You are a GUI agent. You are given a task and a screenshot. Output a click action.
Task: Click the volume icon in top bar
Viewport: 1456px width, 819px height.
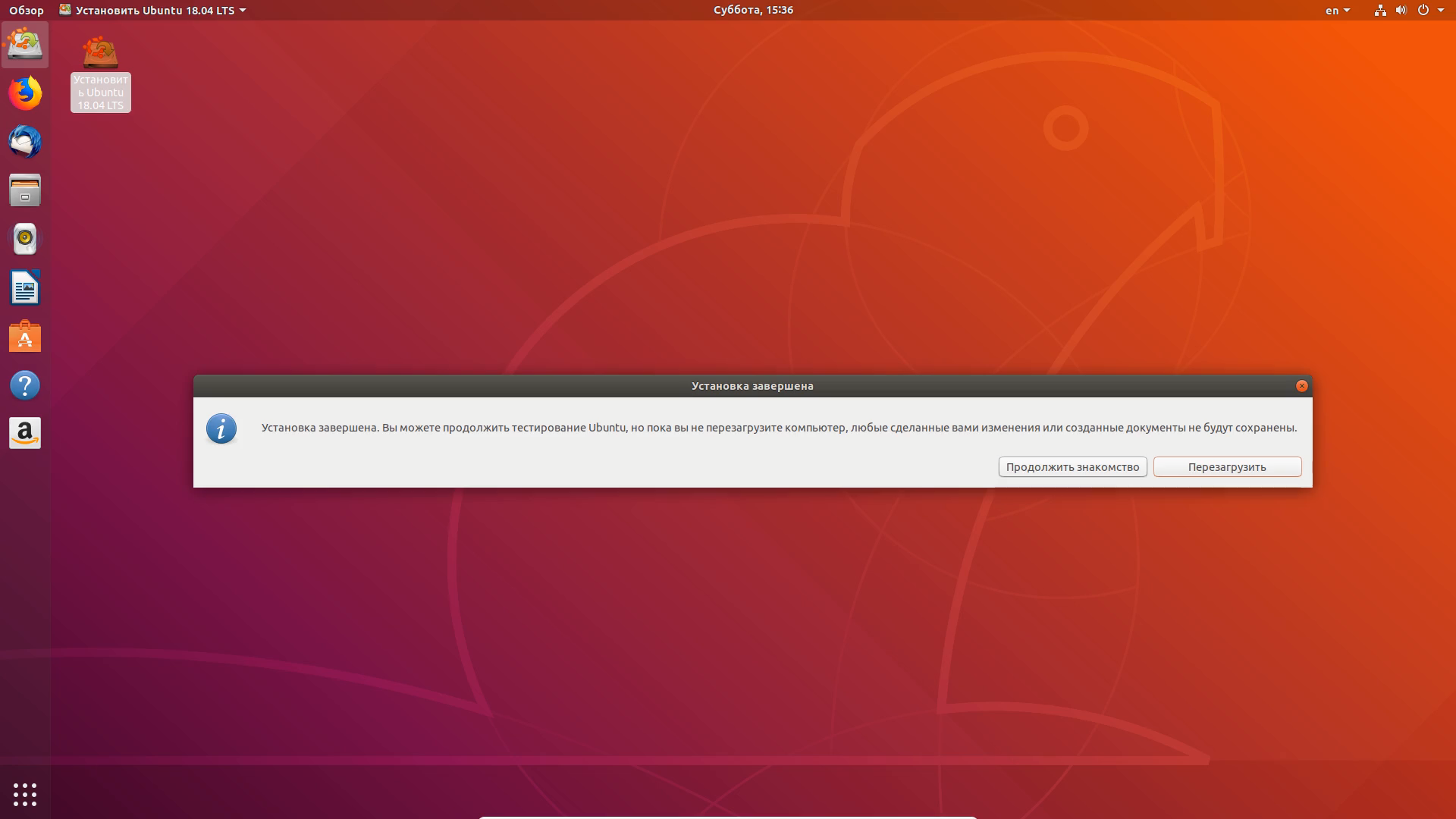pos(1401,10)
